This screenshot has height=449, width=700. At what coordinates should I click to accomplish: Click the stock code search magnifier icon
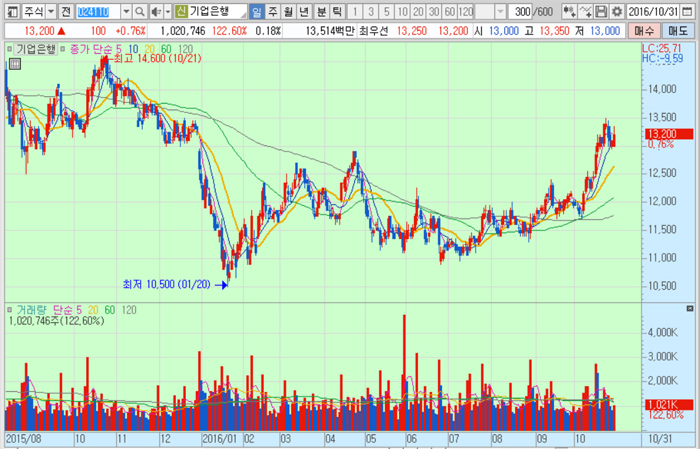(139, 11)
